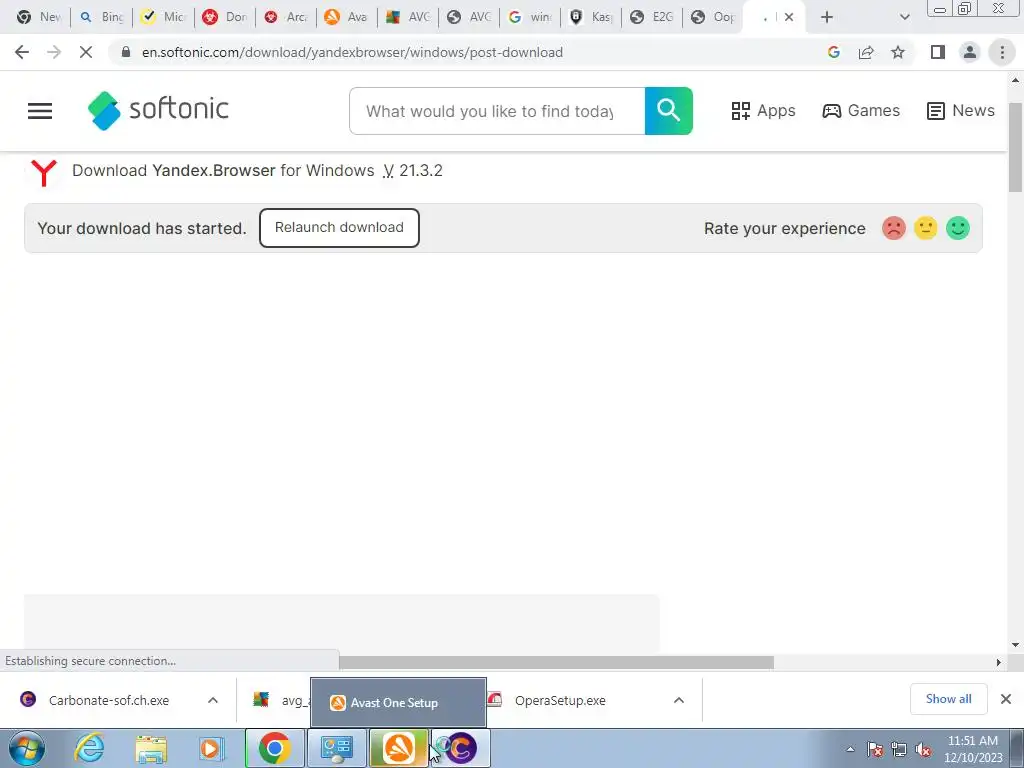Click the vertical page scrollbar thumb
Image resolution: width=1024 pixels, height=768 pixels.
click(x=1015, y=147)
